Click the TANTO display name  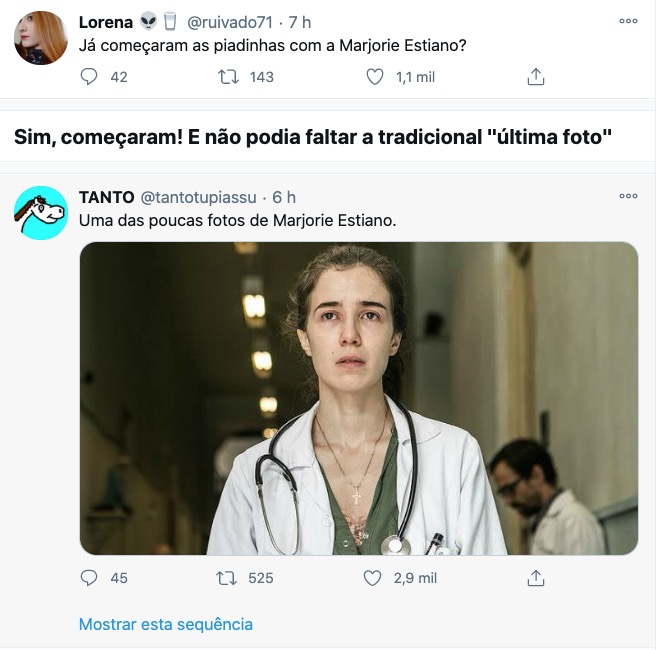tap(106, 197)
